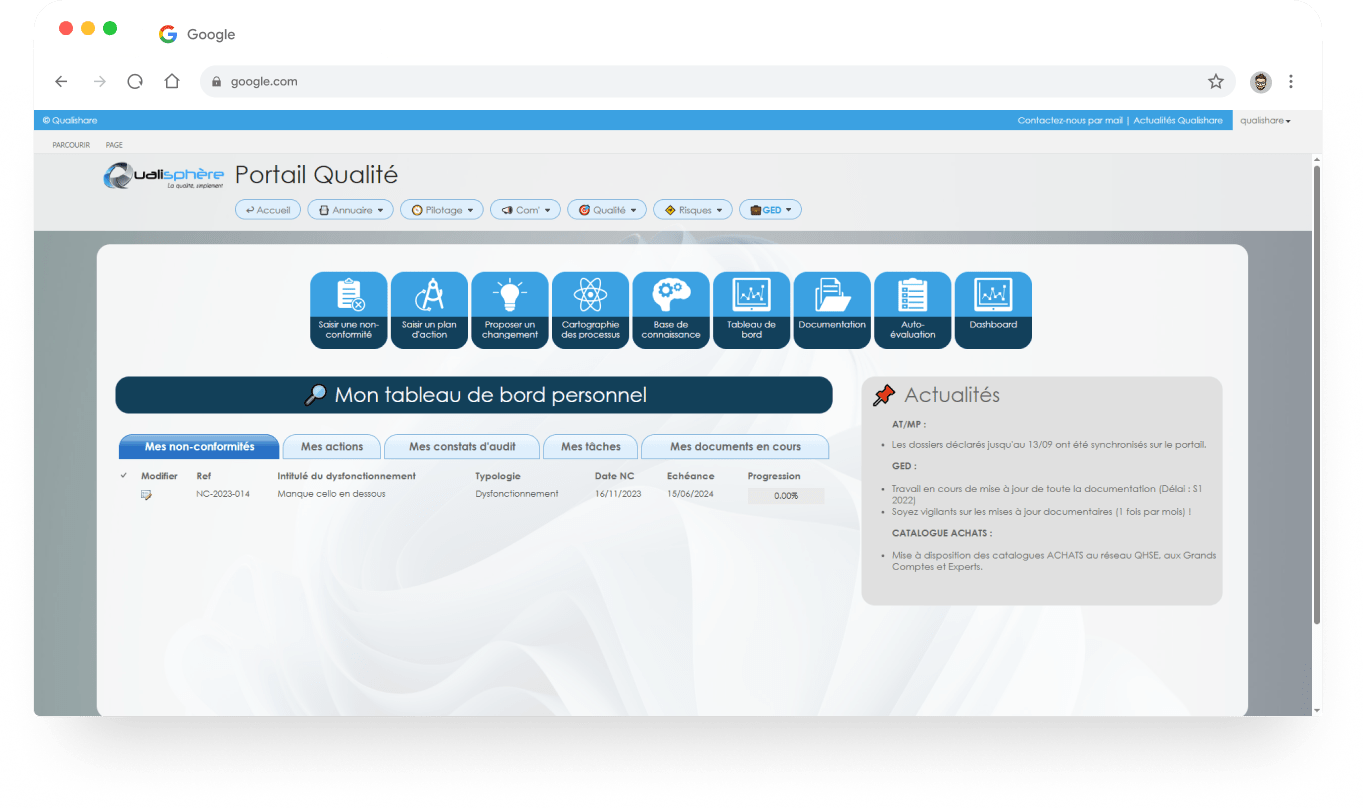Open the Mes documents en cours tab
The image size is (1363, 809).
pos(735,446)
